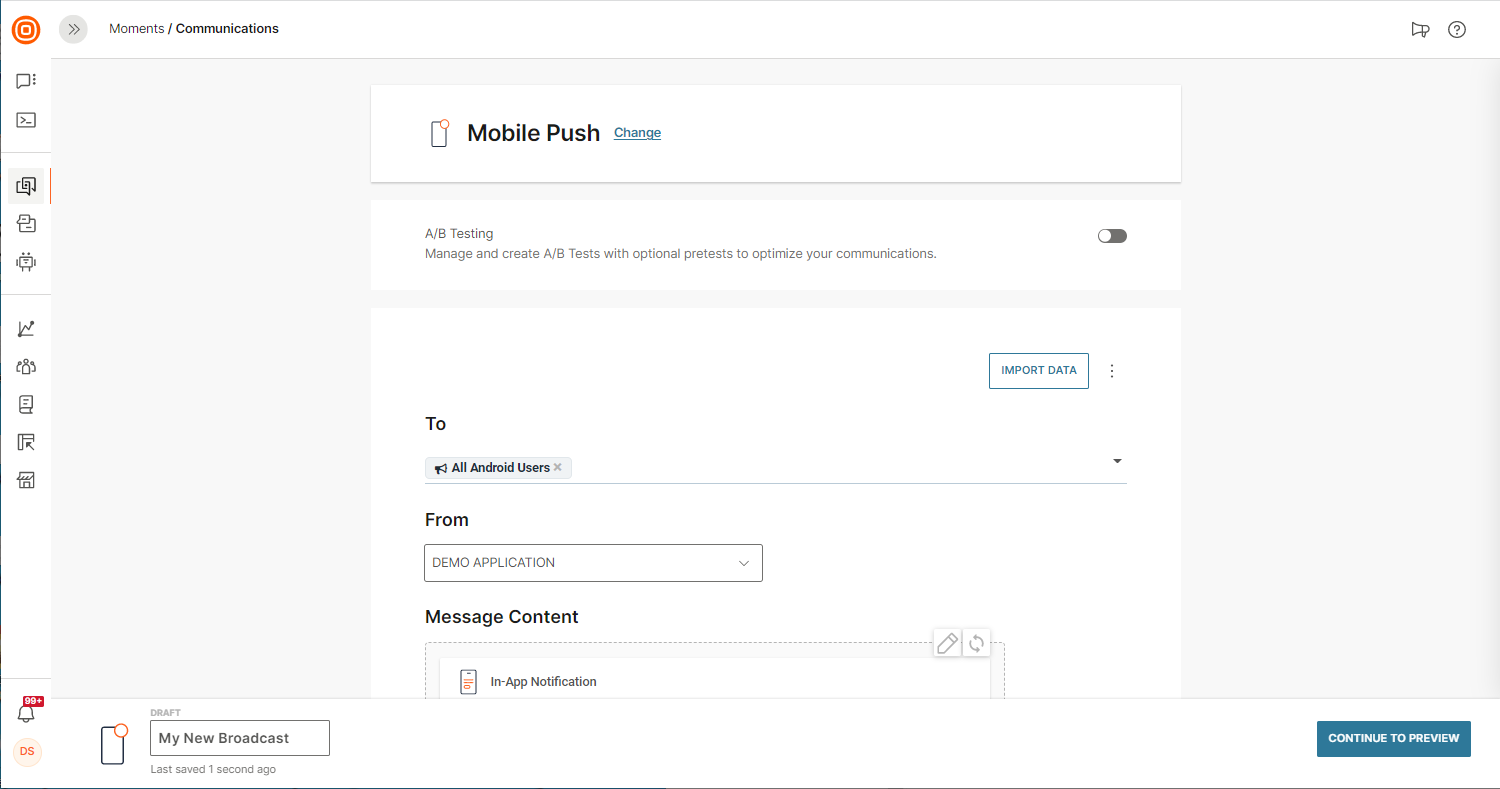Open the developer console icon in sidebar

pyautogui.click(x=26, y=120)
